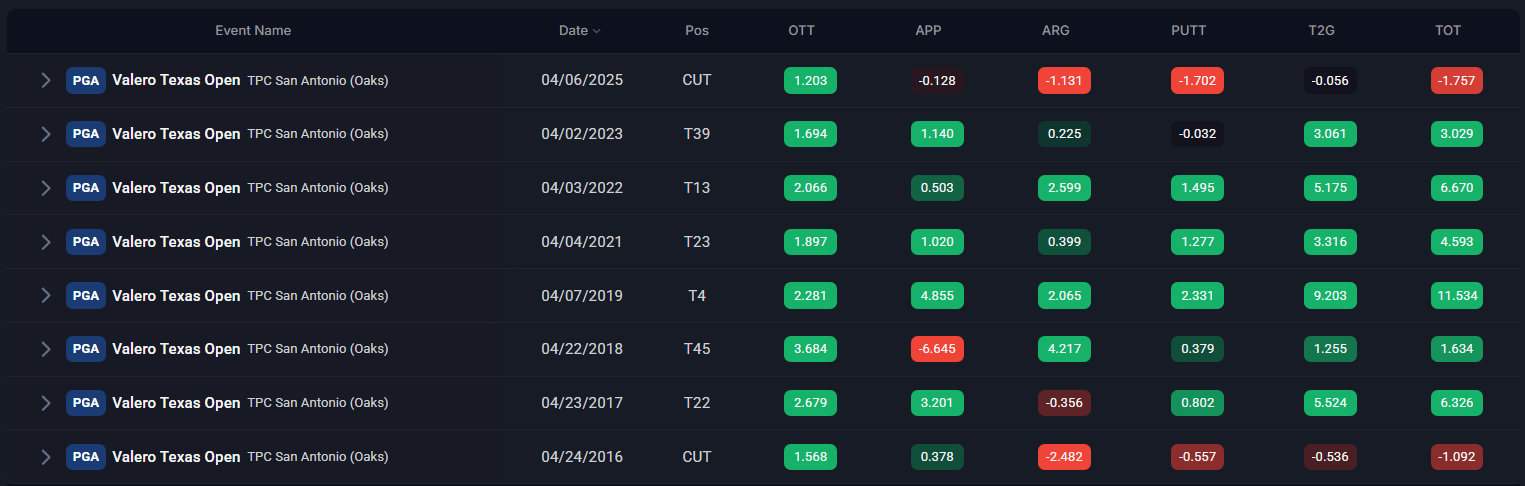Screen dimensions: 1525x486
Task: Click the Event Name column header
Action: coord(253,31)
